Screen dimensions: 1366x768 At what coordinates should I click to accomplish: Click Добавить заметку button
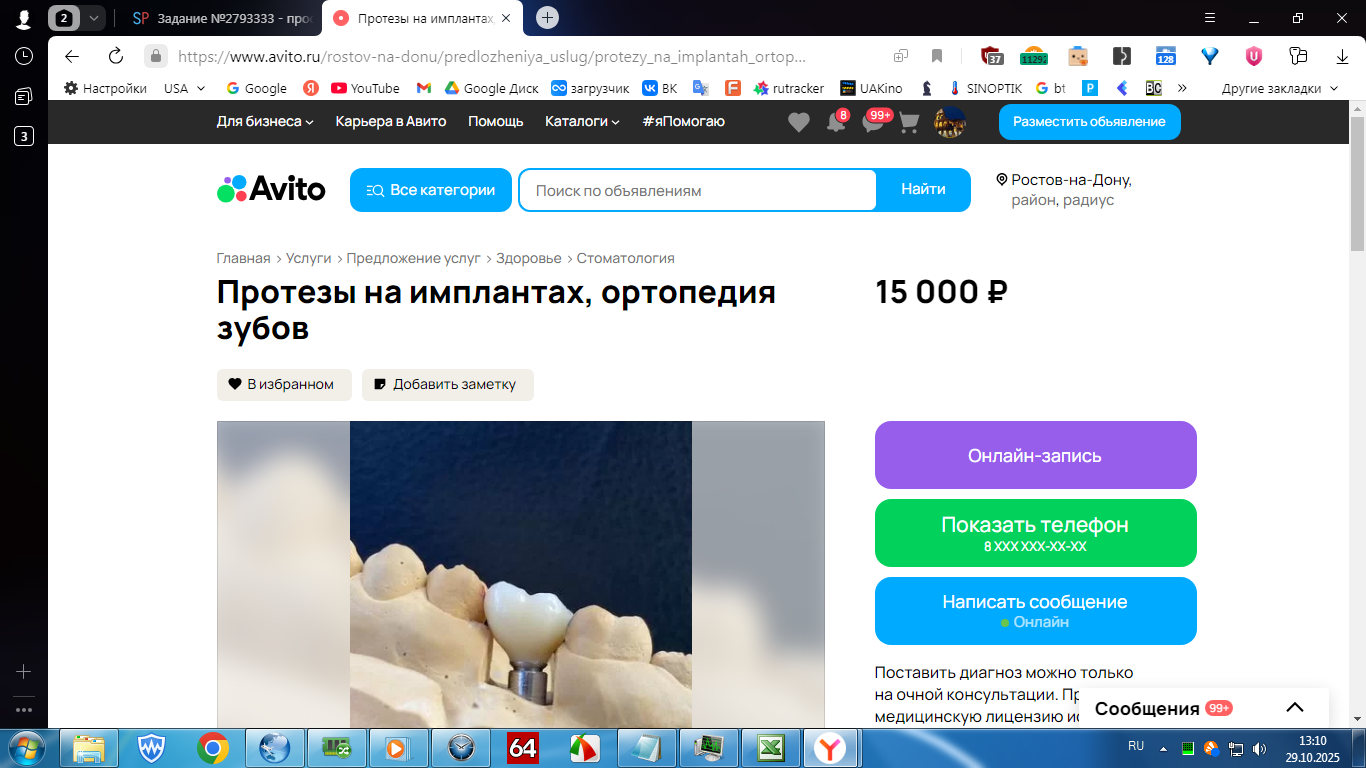pos(448,385)
